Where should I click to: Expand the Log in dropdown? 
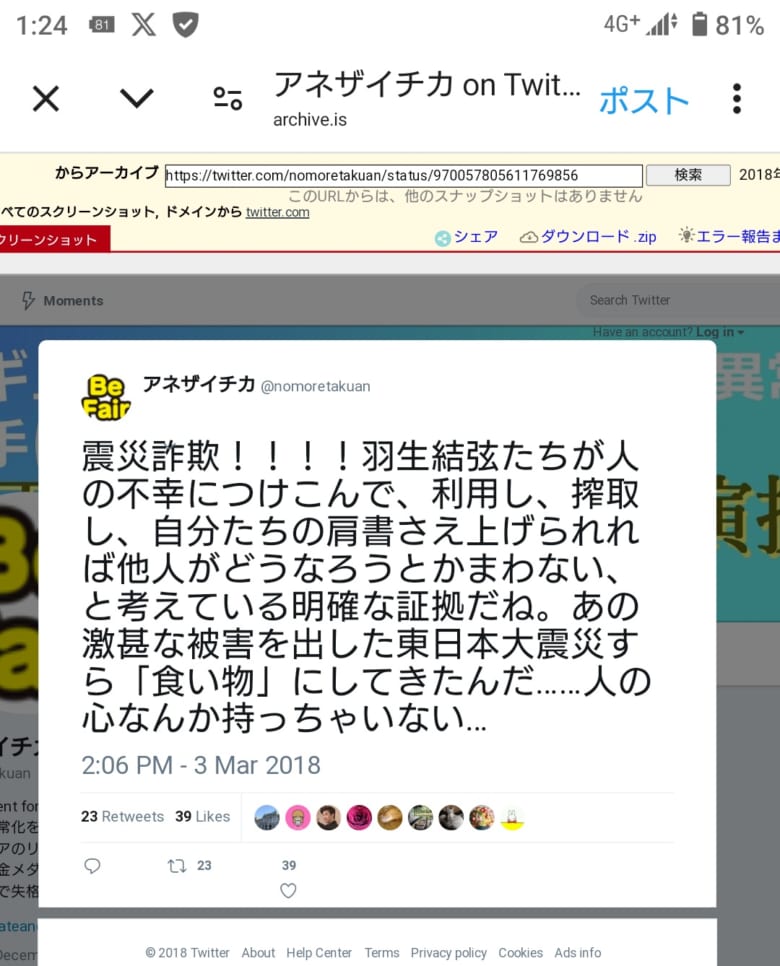click(x=720, y=332)
